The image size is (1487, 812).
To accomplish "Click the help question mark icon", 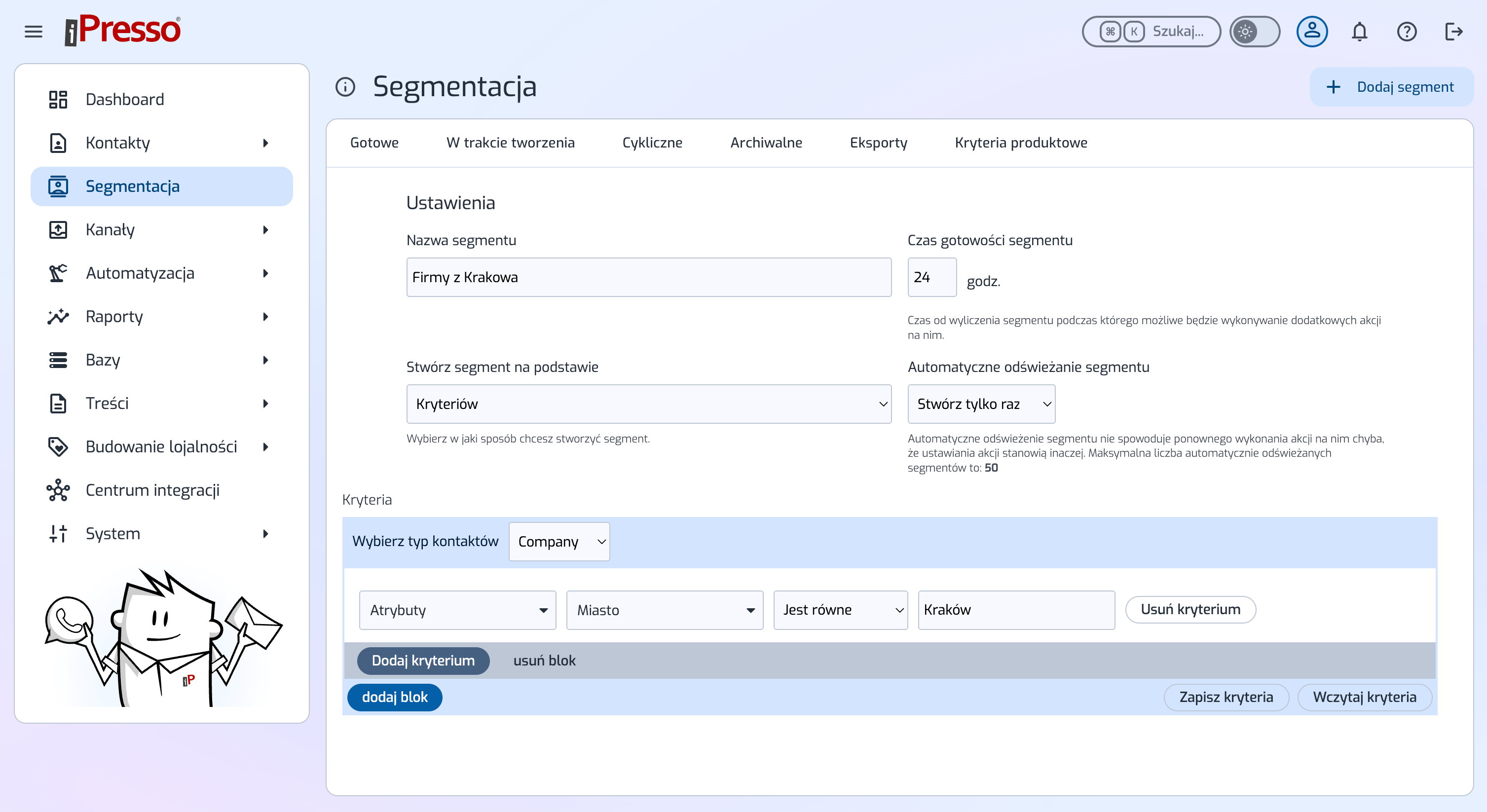I will [x=1406, y=31].
